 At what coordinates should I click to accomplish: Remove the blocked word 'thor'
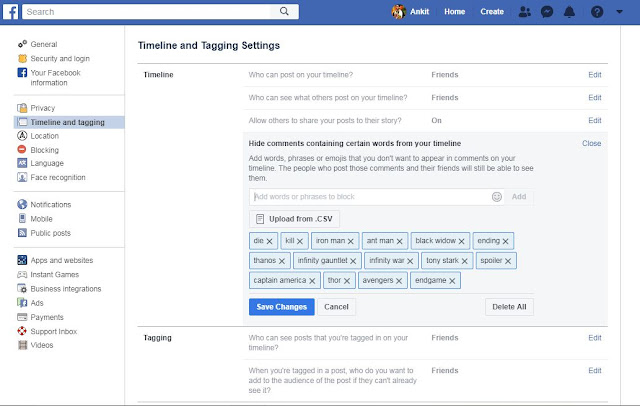click(347, 281)
